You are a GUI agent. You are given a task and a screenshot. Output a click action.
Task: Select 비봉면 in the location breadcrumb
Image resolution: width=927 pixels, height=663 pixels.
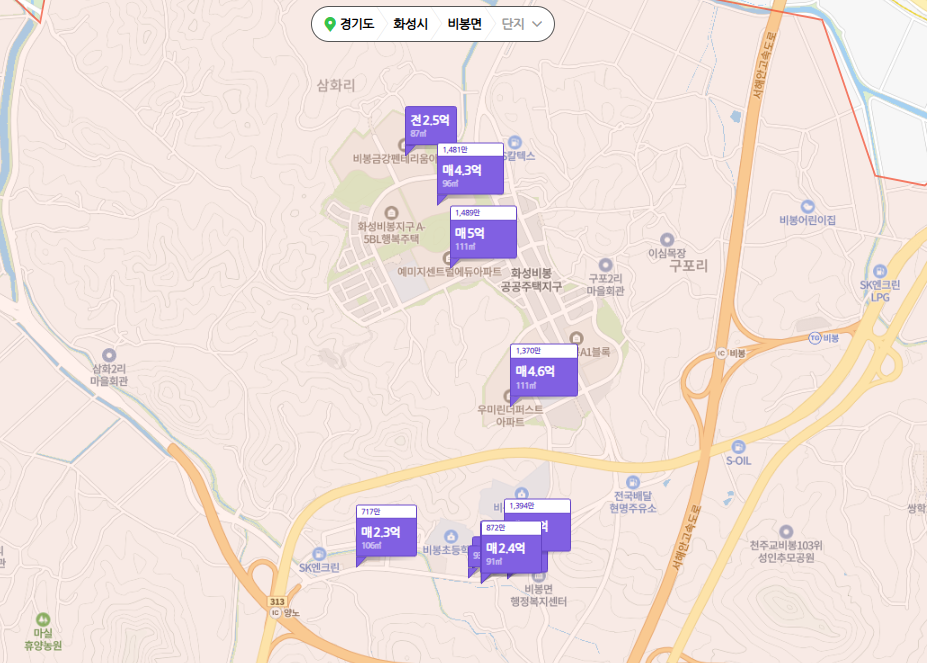464,24
